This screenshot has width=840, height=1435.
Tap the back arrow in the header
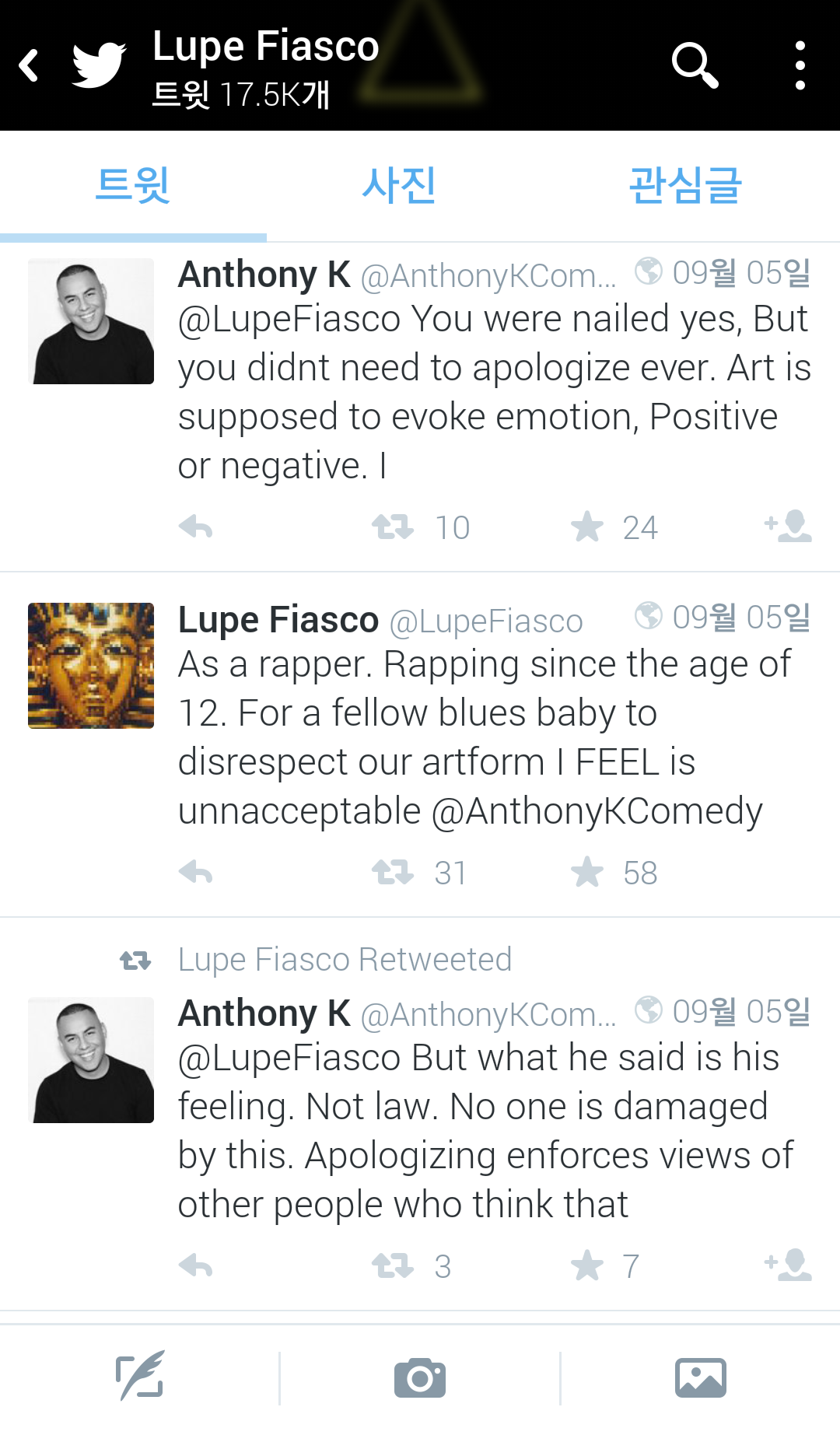coord(30,65)
